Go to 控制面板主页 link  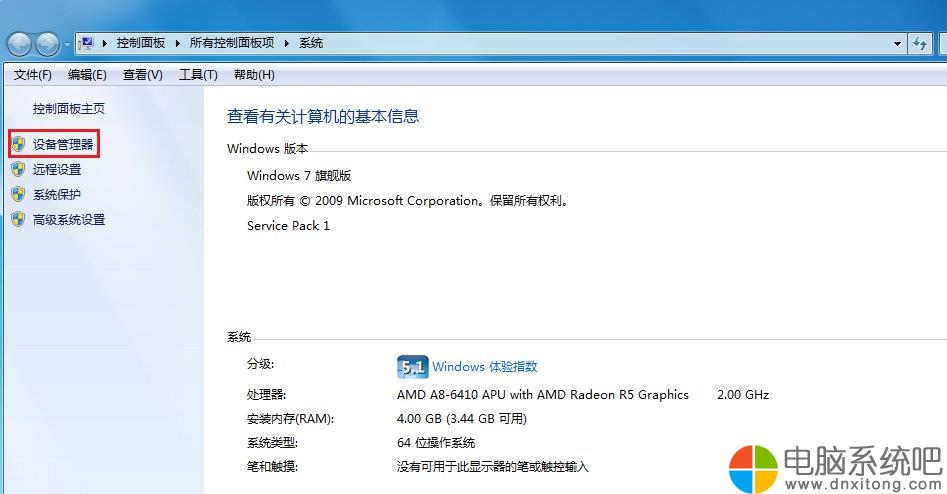[x=69, y=109]
